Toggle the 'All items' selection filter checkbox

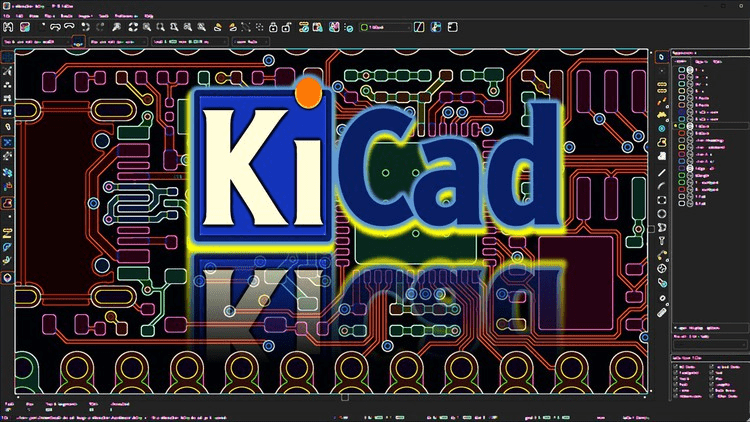pos(673,367)
